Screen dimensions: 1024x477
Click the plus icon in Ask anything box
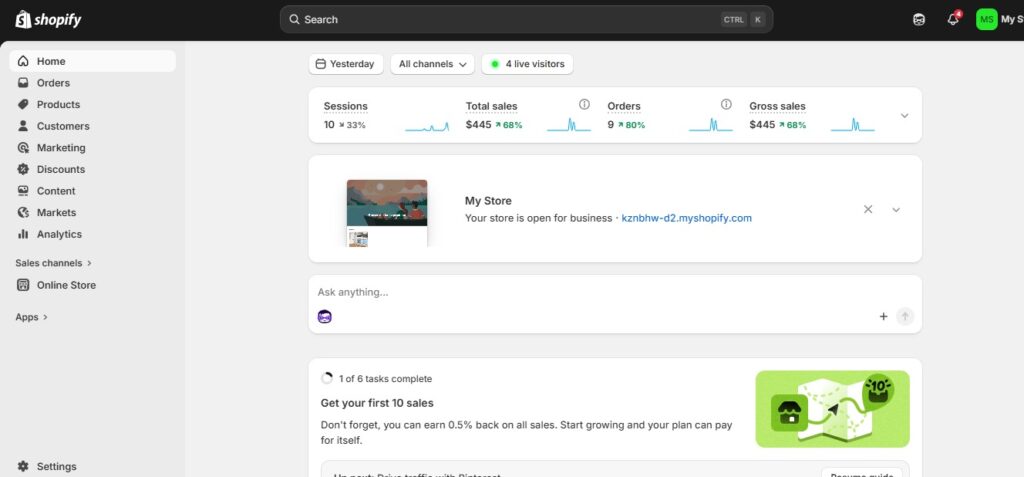(883, 317)
